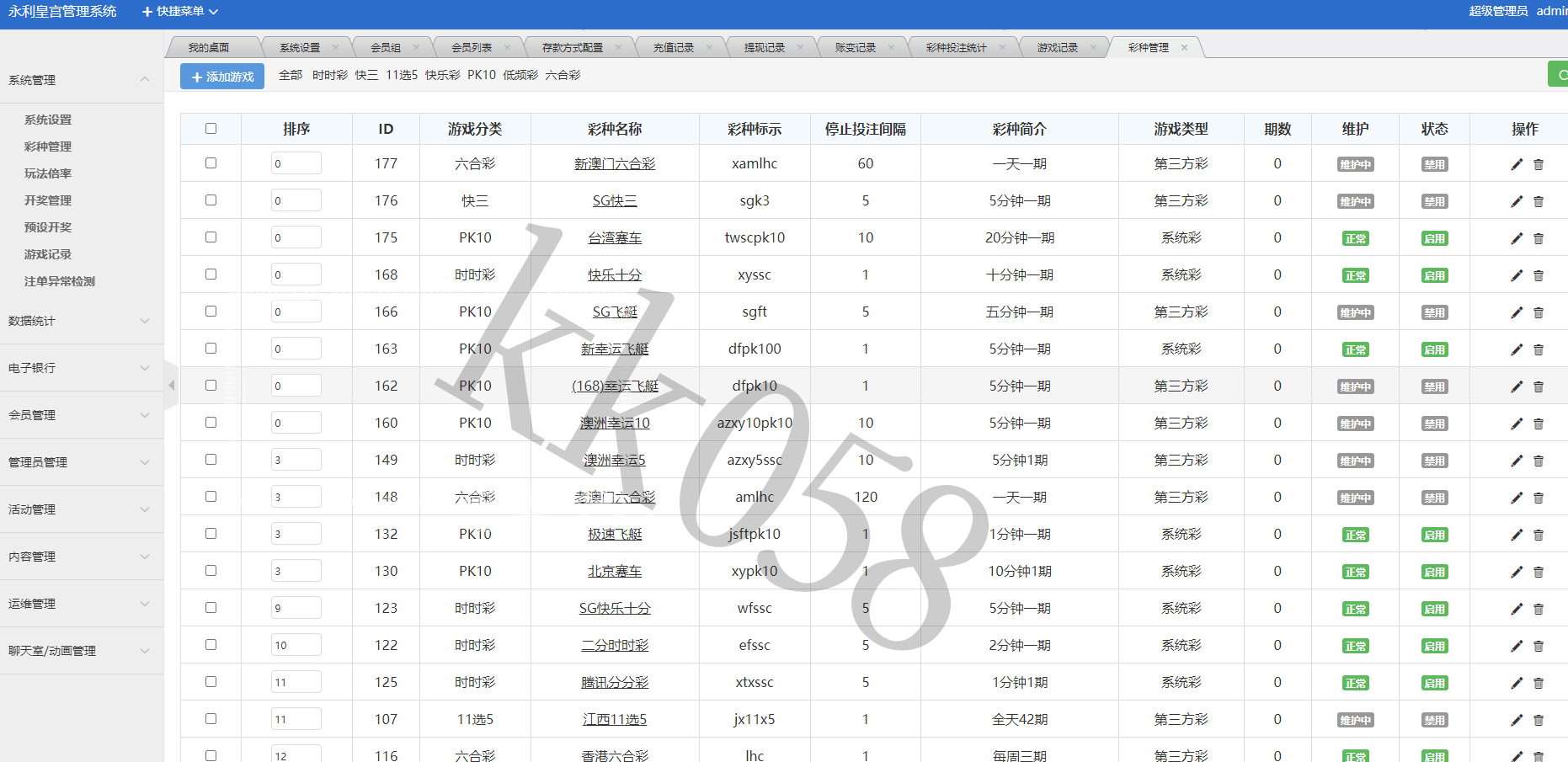Expand the 数据统计 sidebar section
This screenshot has height=762, width=1568.
[81, 321]
